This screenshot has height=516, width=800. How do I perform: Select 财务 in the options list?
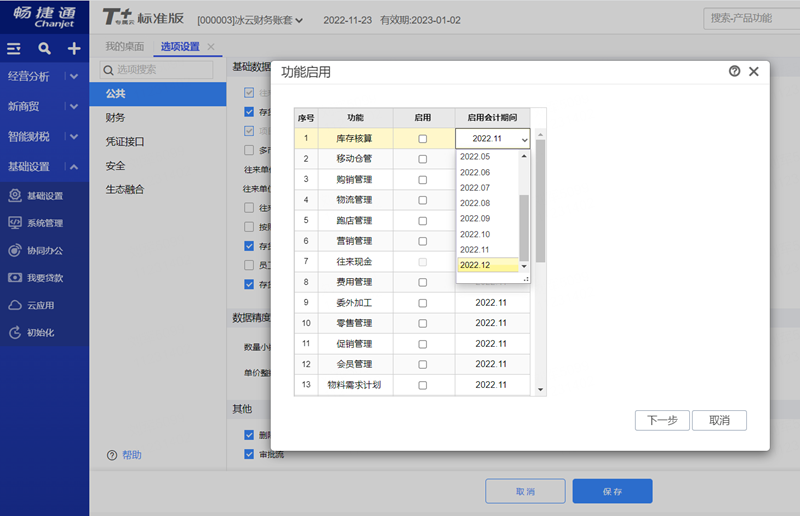pyautogui.click(x=116, y=117)
